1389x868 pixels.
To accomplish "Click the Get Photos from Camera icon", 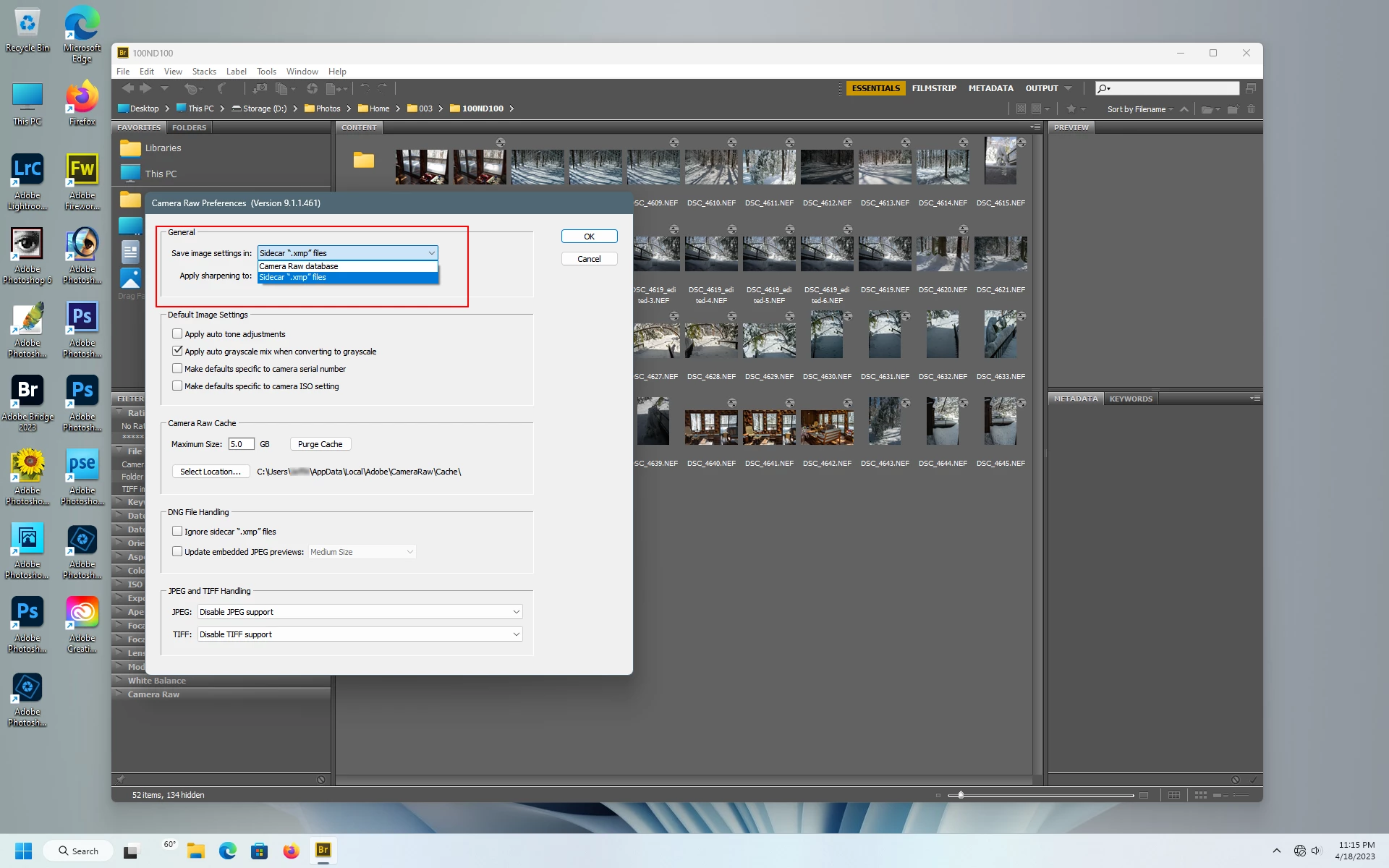I will coord(259,88).
